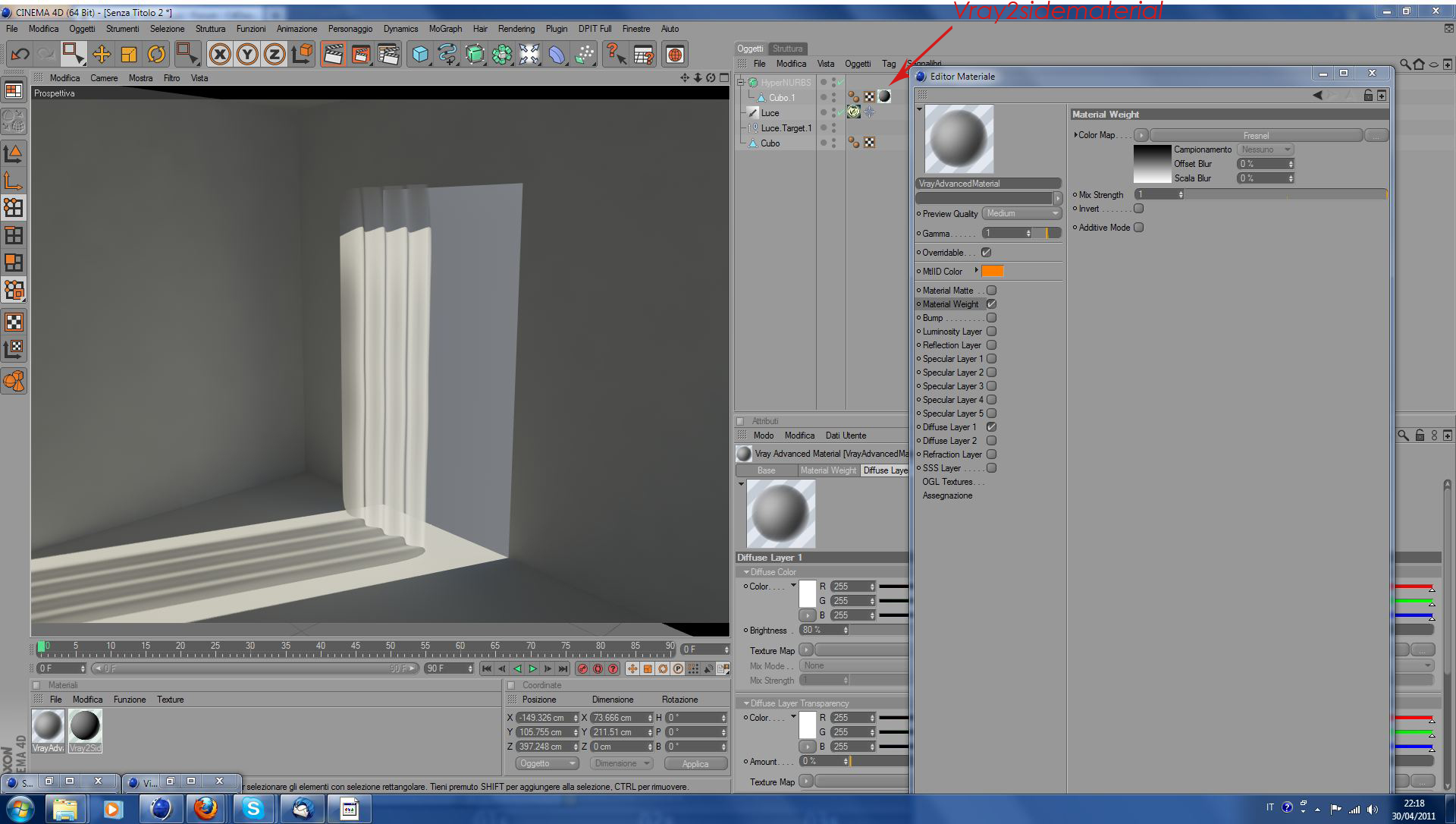Enable the Bump layer checkbox
Image resolution: width=1456 pixels, height=824 pixels.
[991, 318]
